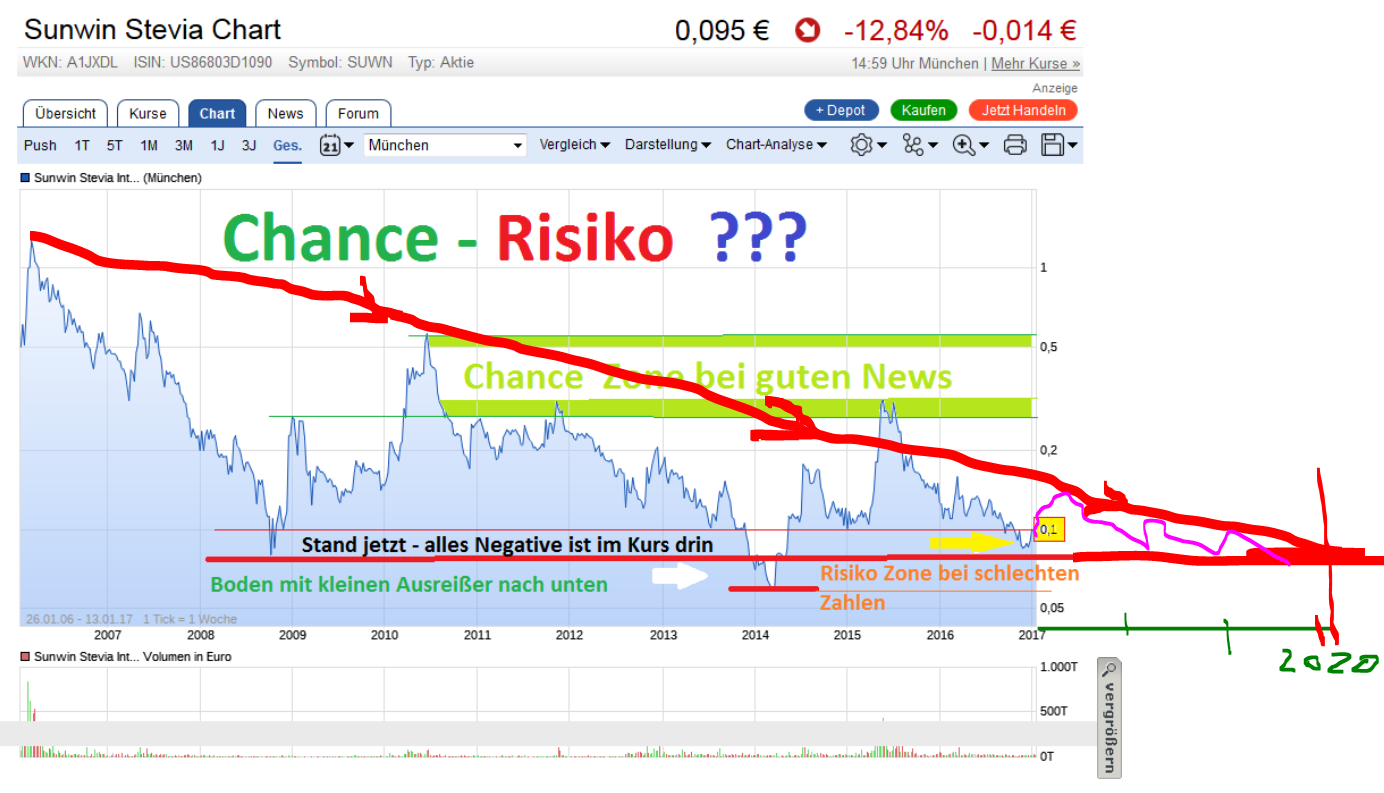Set the chart period to 1J

pyautogui.click(x=217, y=145)
